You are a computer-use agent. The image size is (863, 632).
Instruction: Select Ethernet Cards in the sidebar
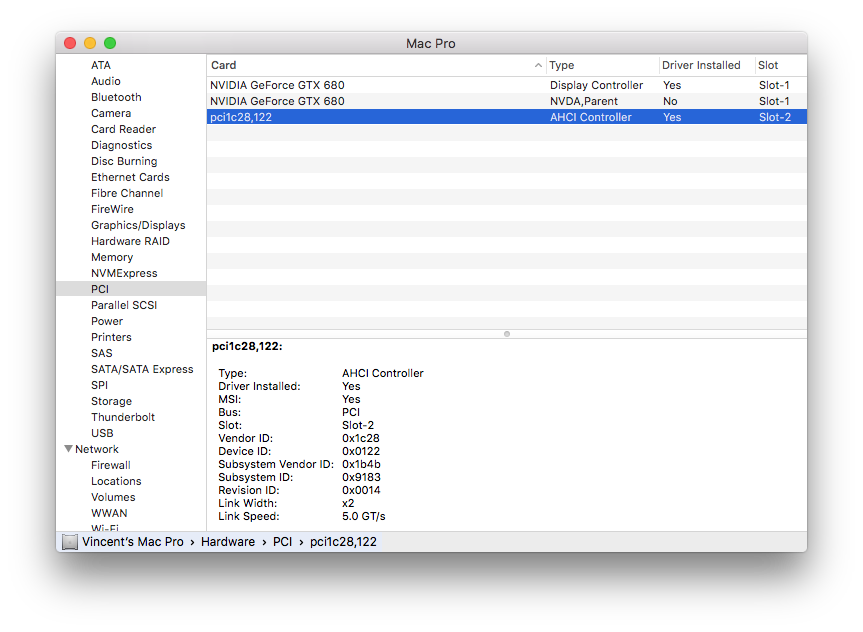[x=130, y=177]
